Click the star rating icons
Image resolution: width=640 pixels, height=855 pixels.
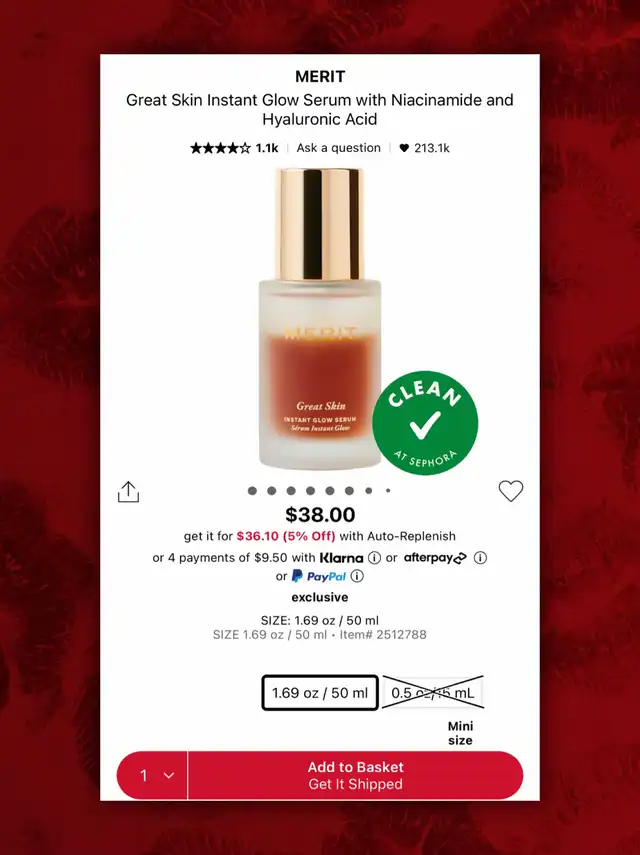pyautogui.click(x=220, y=148)
